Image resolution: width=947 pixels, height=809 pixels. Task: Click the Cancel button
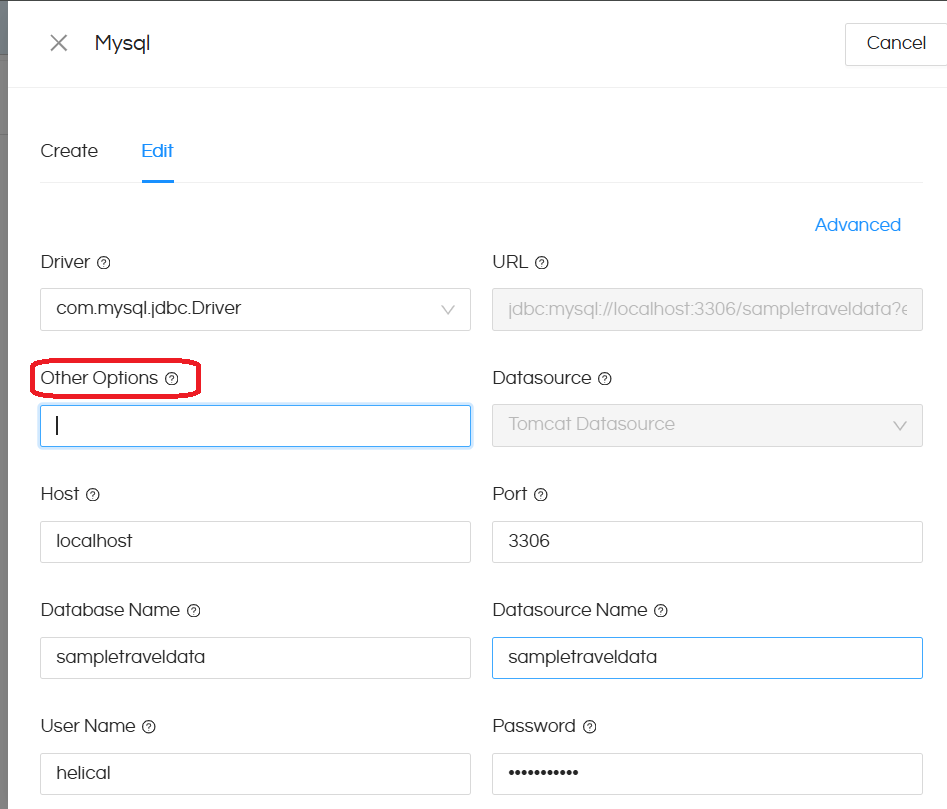(896, 43)
